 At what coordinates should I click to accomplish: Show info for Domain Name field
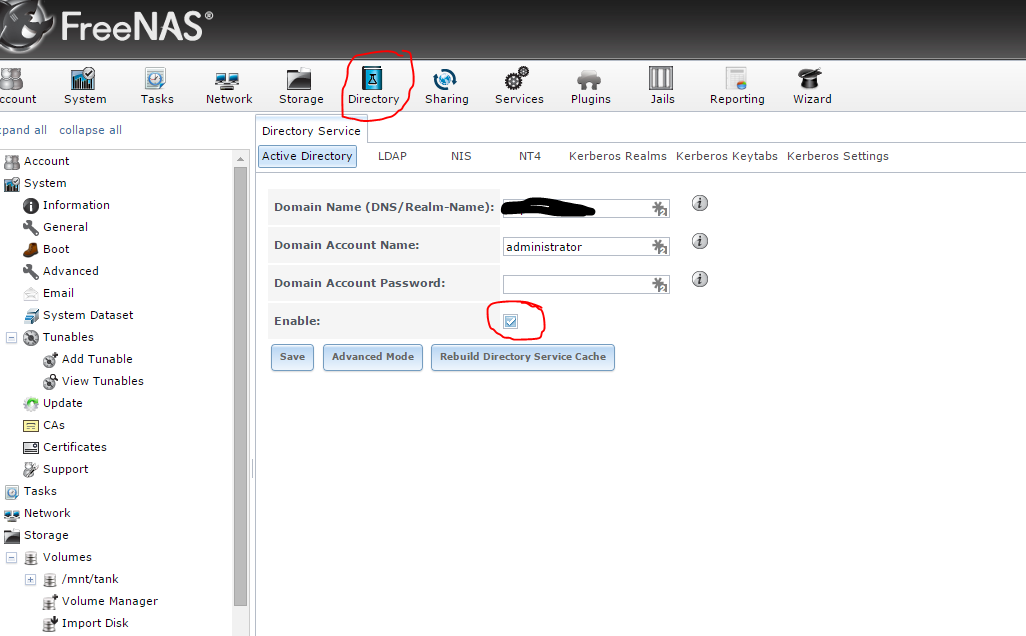(699, 203)
